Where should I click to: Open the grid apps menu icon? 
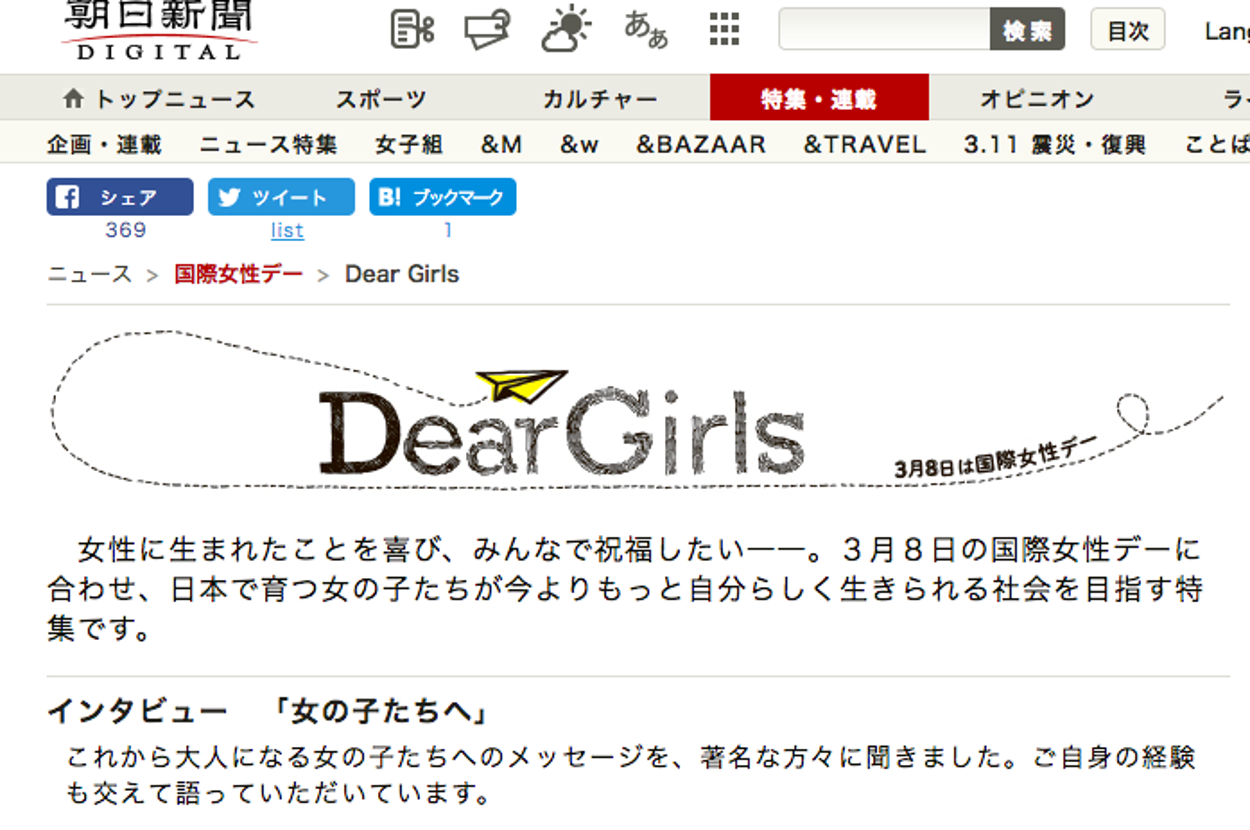click(x=724, y=30)
